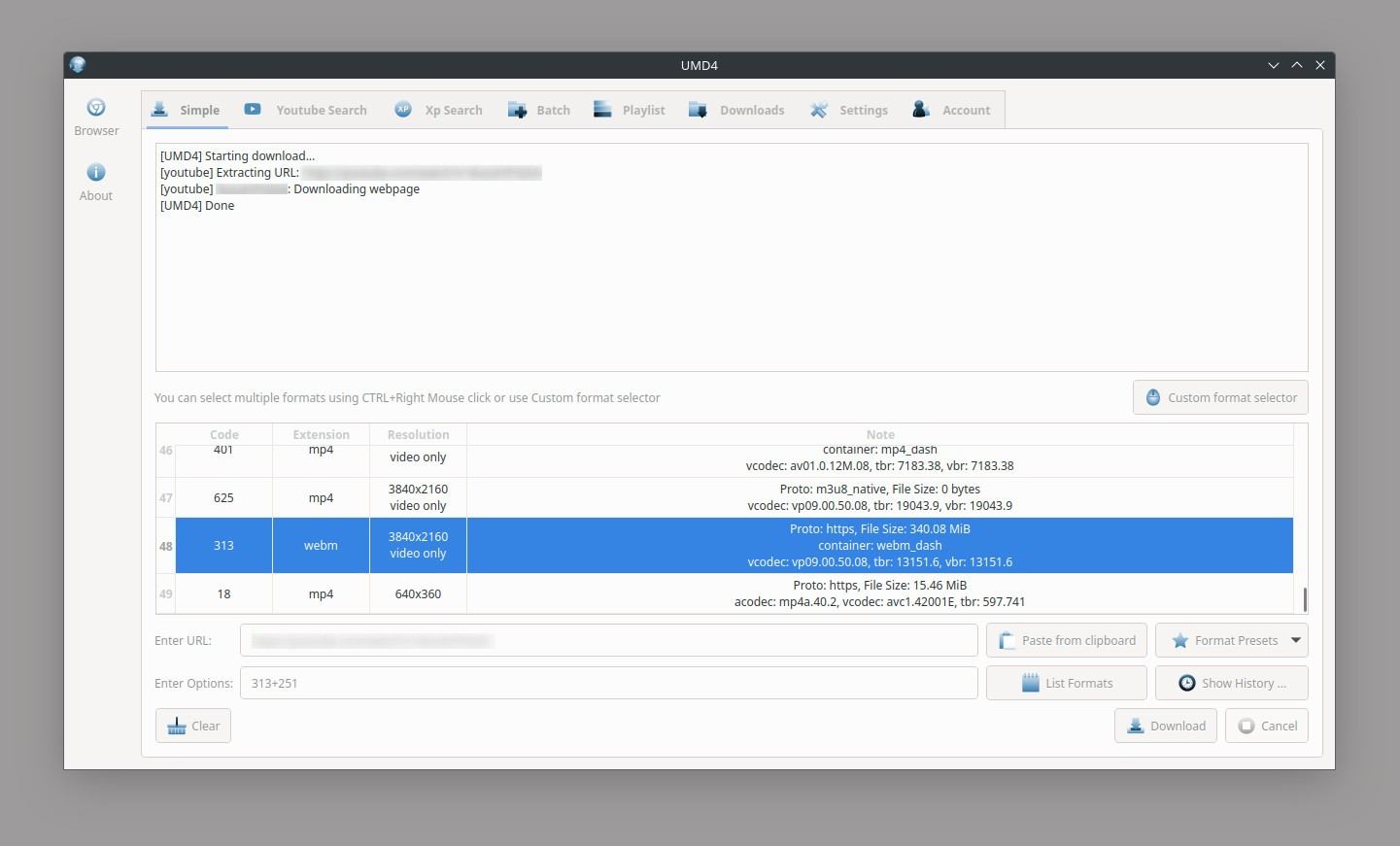Click row number 49 header
Image resolution: width=1400 pixels, height=846 pixels.
tap(166, 593)
